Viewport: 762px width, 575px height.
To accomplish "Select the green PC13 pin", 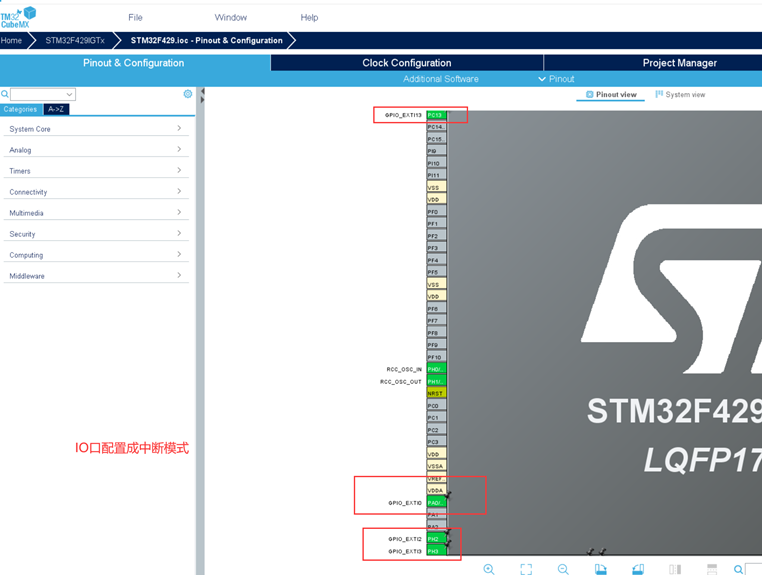I will pos(436,115).
